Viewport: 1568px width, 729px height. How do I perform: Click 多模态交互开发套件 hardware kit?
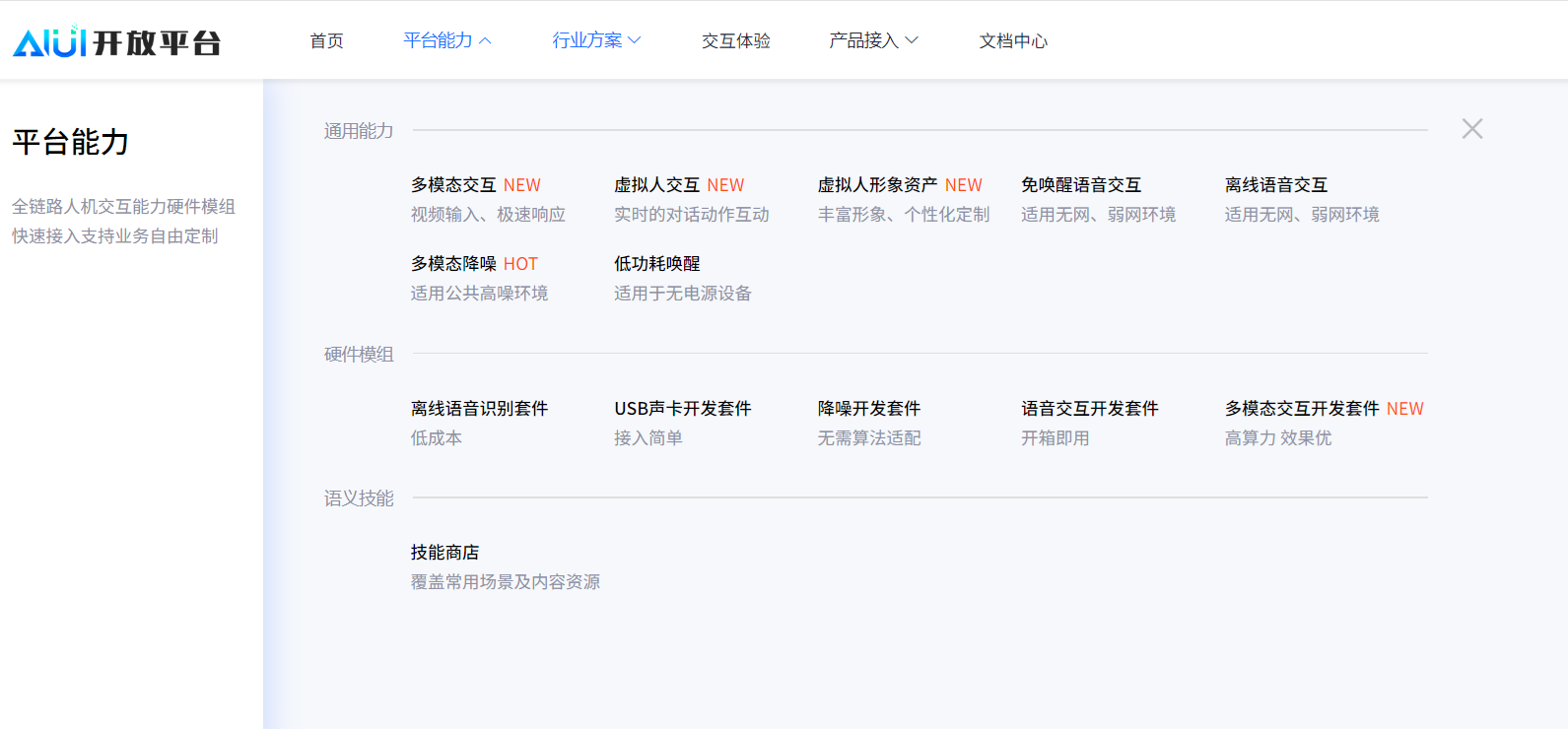click(x=1301, y=409)
